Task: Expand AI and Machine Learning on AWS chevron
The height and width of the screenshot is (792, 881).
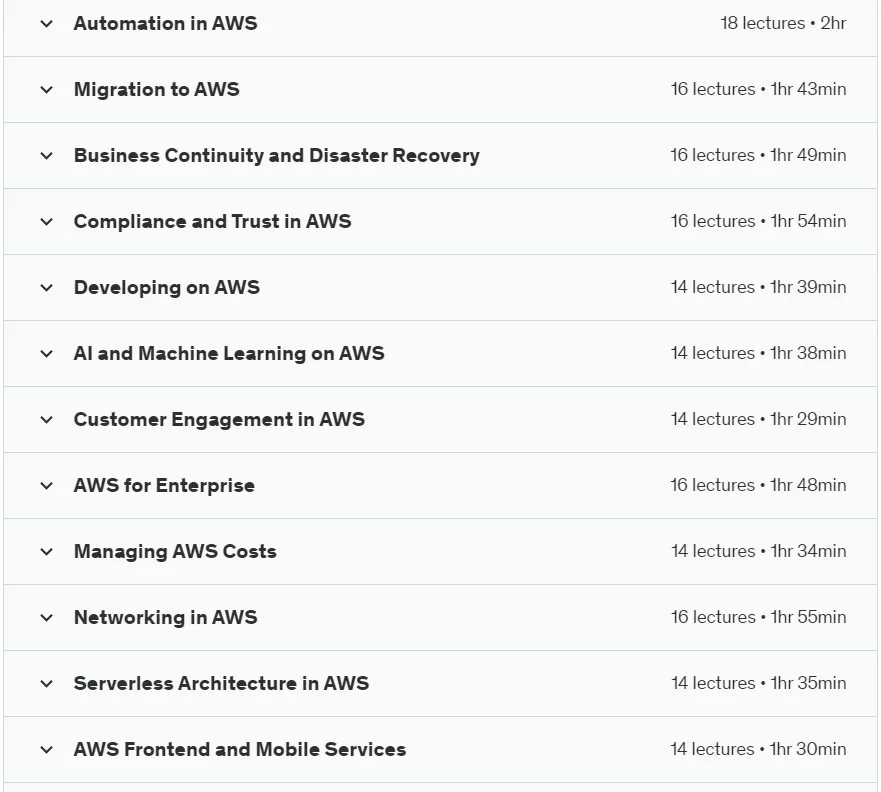Action: point(47,354)
